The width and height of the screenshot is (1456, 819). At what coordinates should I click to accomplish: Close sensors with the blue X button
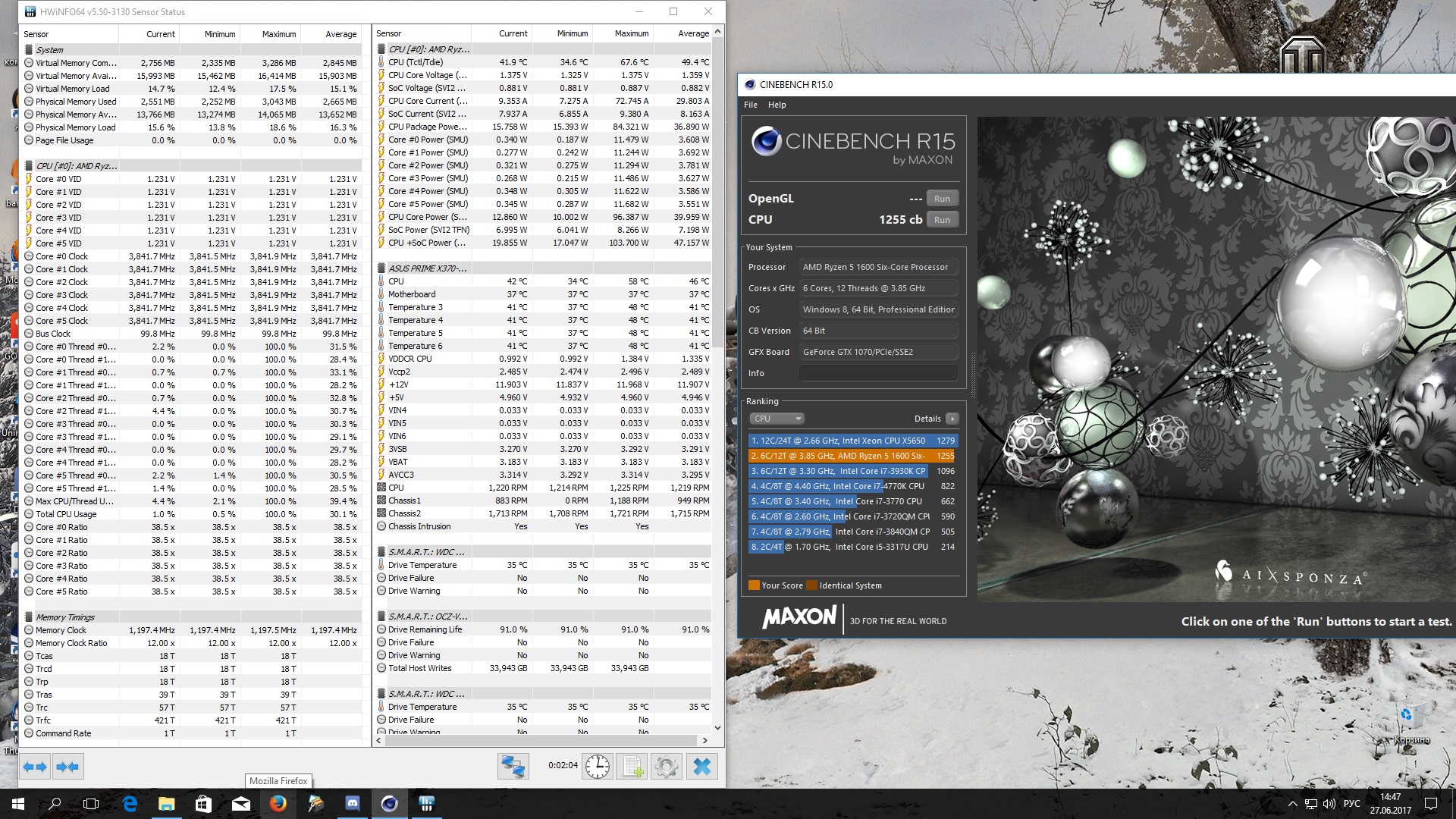click(702, 767)
